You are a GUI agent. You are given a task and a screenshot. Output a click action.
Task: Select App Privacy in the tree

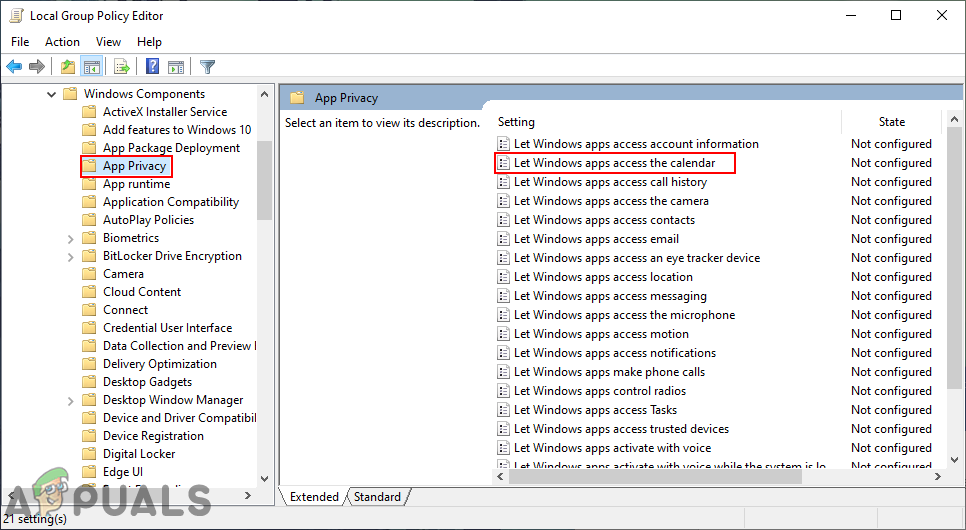134,166
